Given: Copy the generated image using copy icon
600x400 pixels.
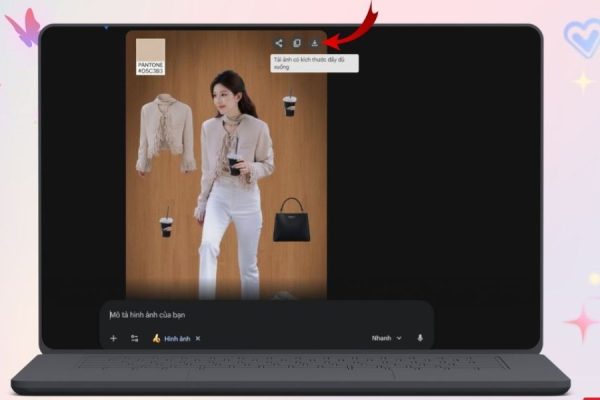Looking at the screenshot, I should [297, 43].
